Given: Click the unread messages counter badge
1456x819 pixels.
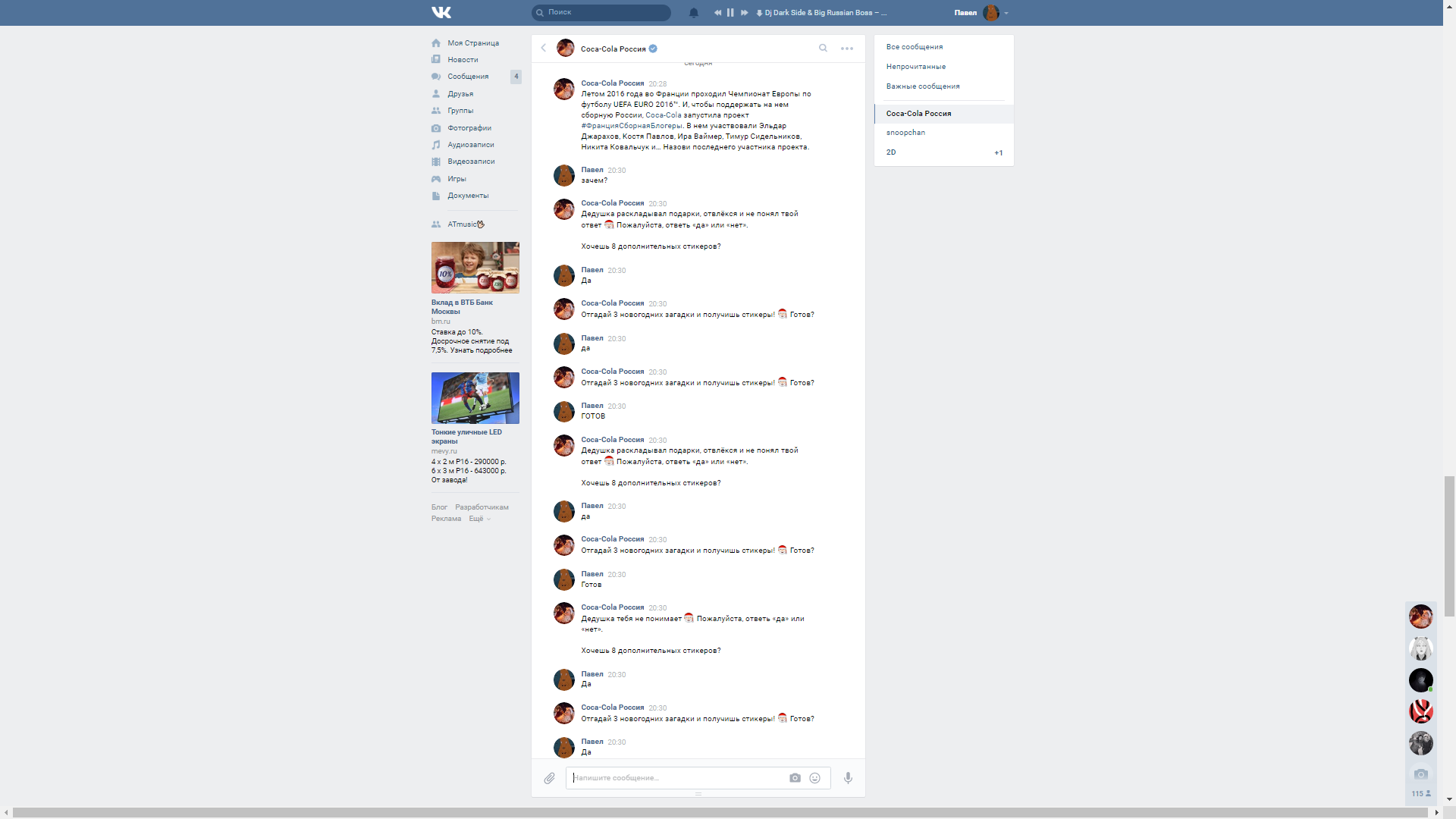Looking at the screenshot, I should (x=516, y=77).
